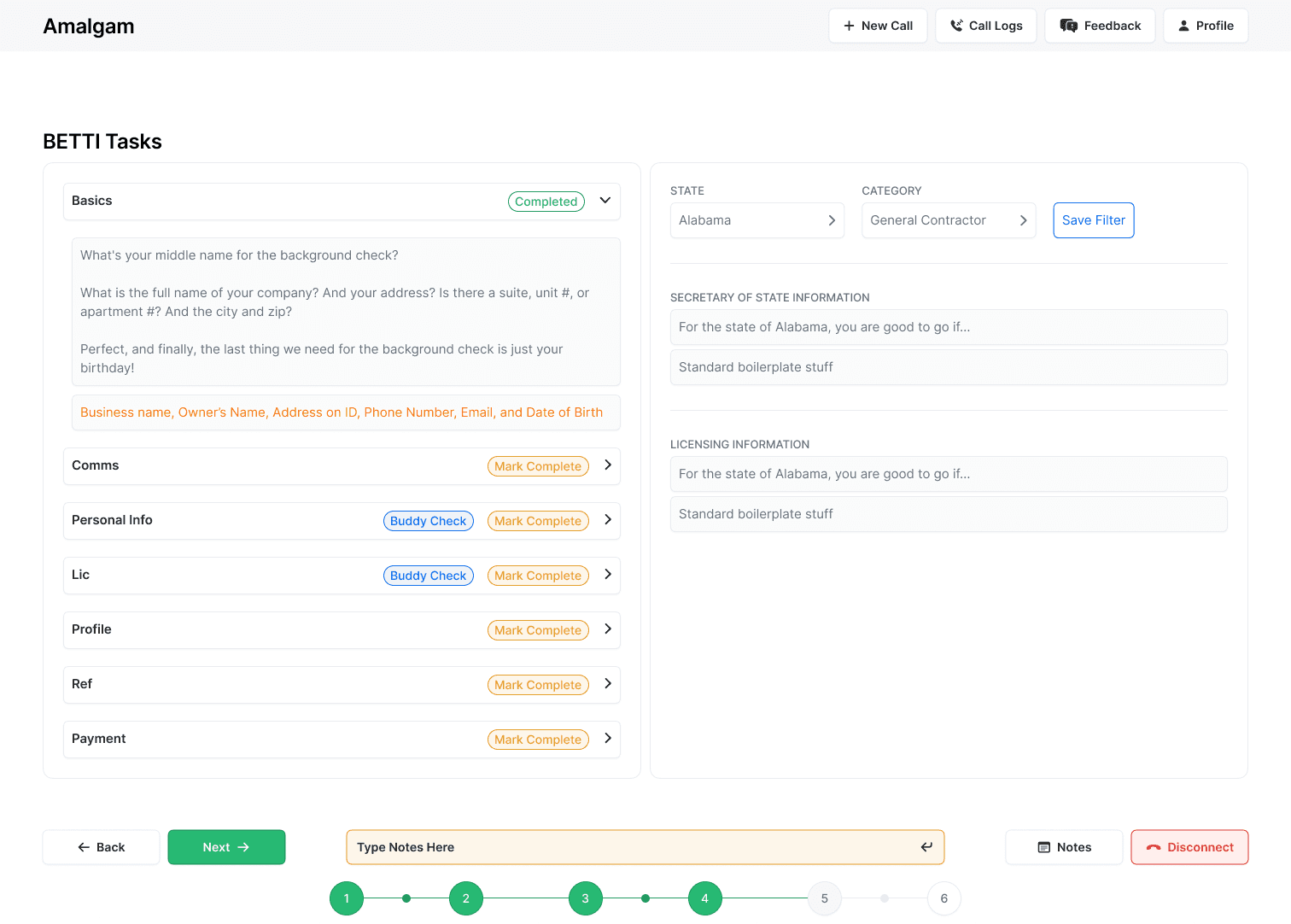The height and width of the screenshot is (924, 1291).
Task: Go to step 2 in progress bar
Action: click(466, 898)
